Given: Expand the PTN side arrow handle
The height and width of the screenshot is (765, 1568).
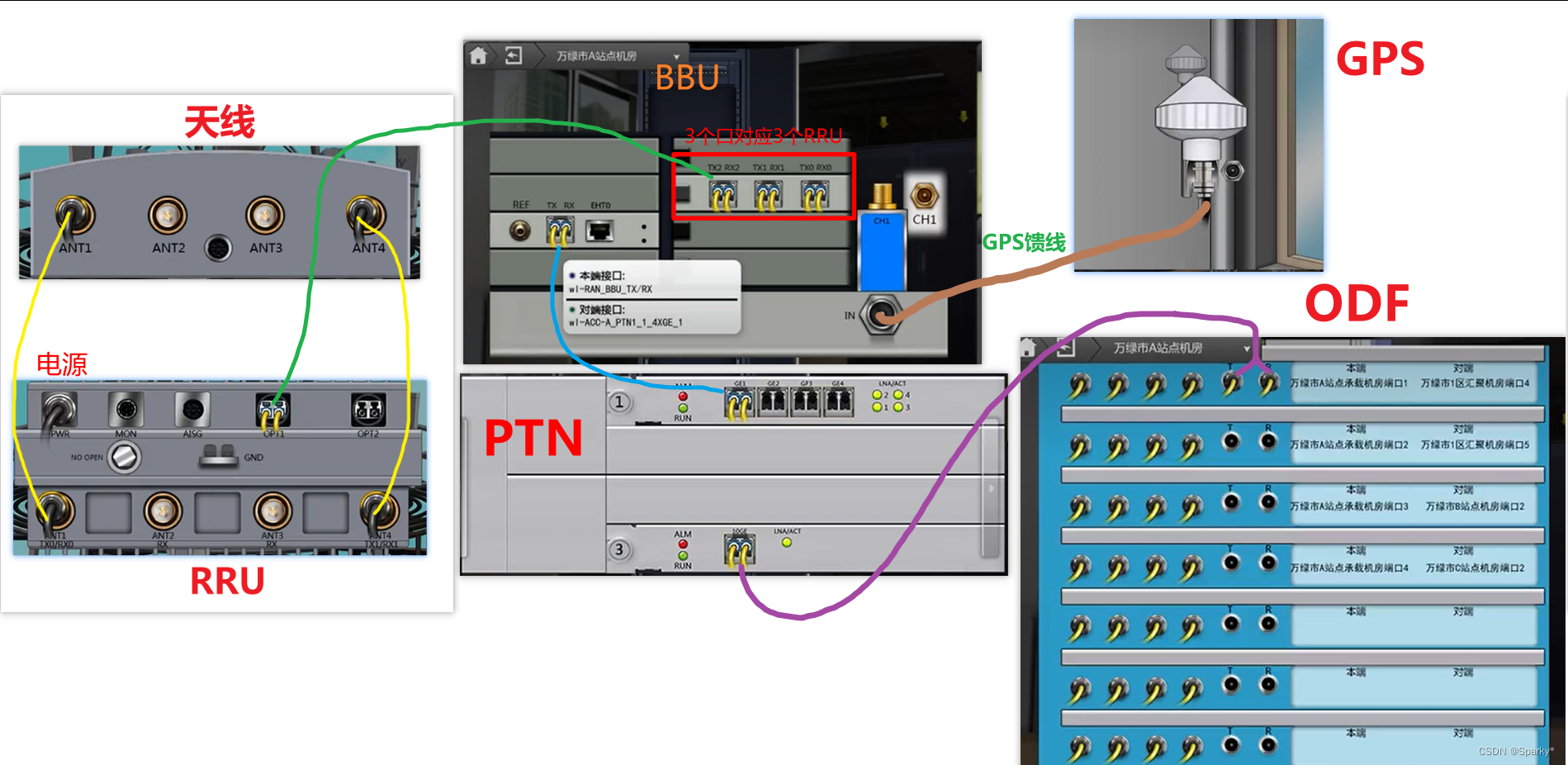Looking at the screenshot, I should (992, 487).
